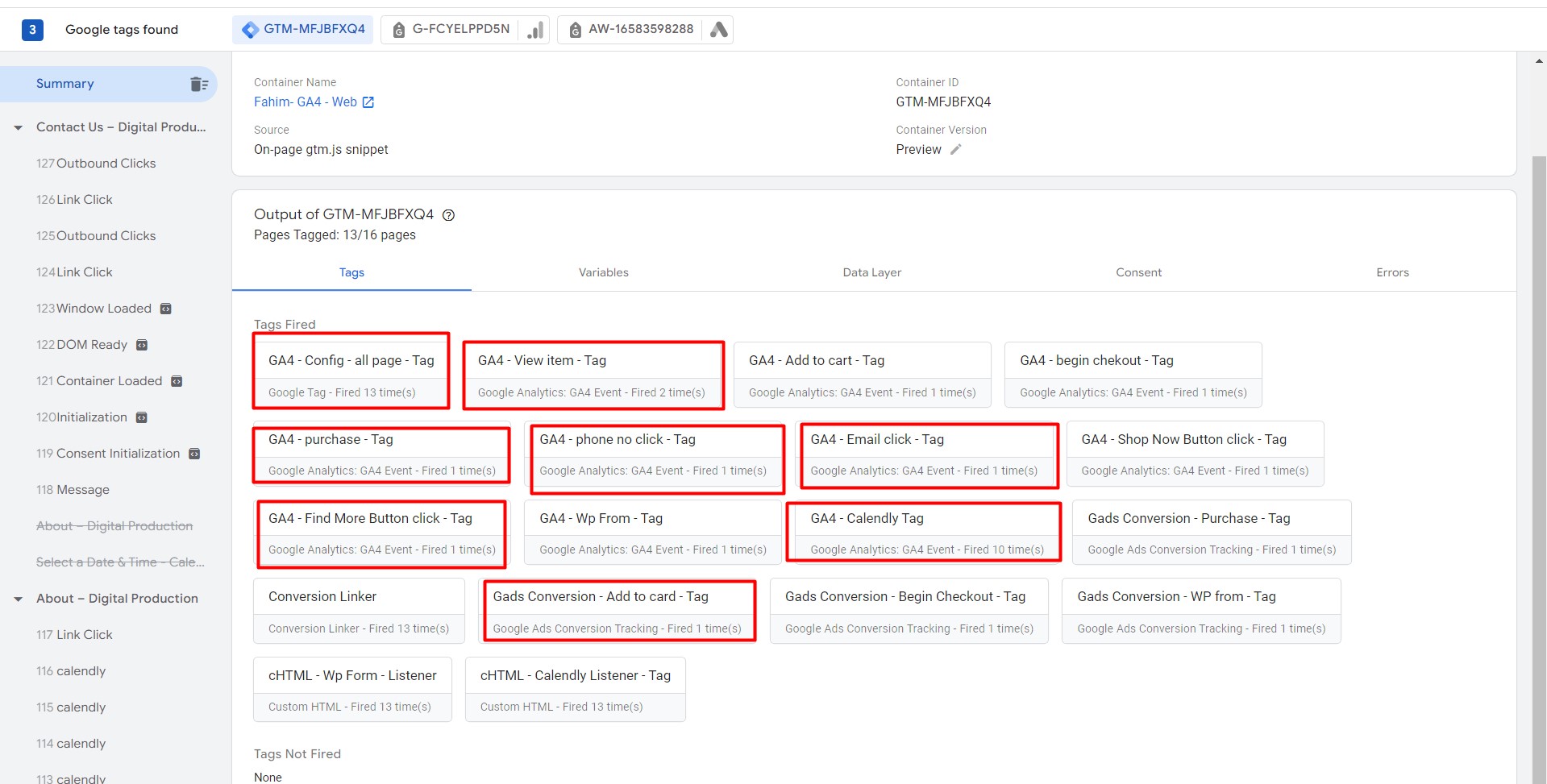Select event 123 Window Loaded

(x=94, y=309)
